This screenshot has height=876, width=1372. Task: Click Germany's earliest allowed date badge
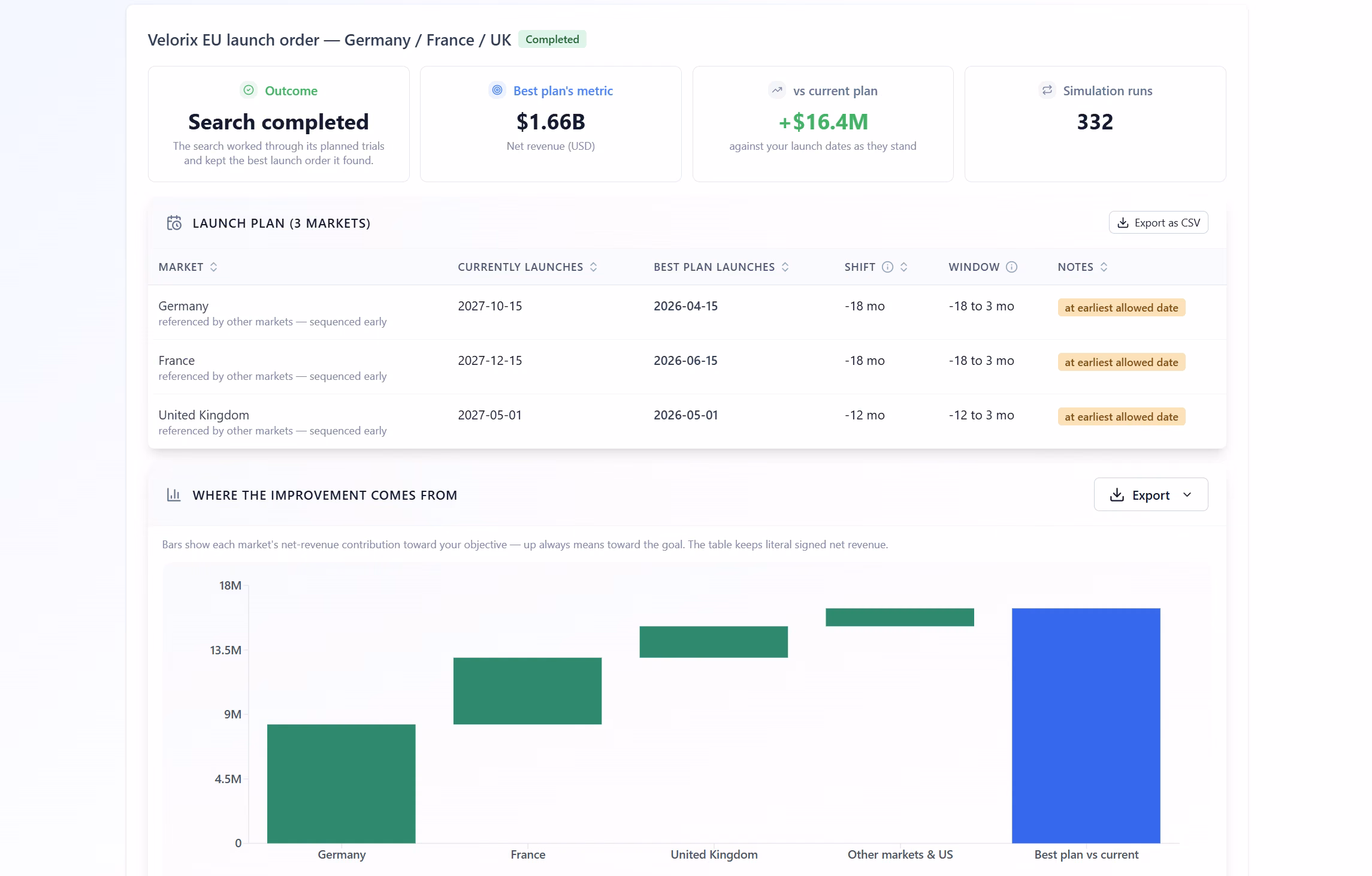(x=1121, y=308)
